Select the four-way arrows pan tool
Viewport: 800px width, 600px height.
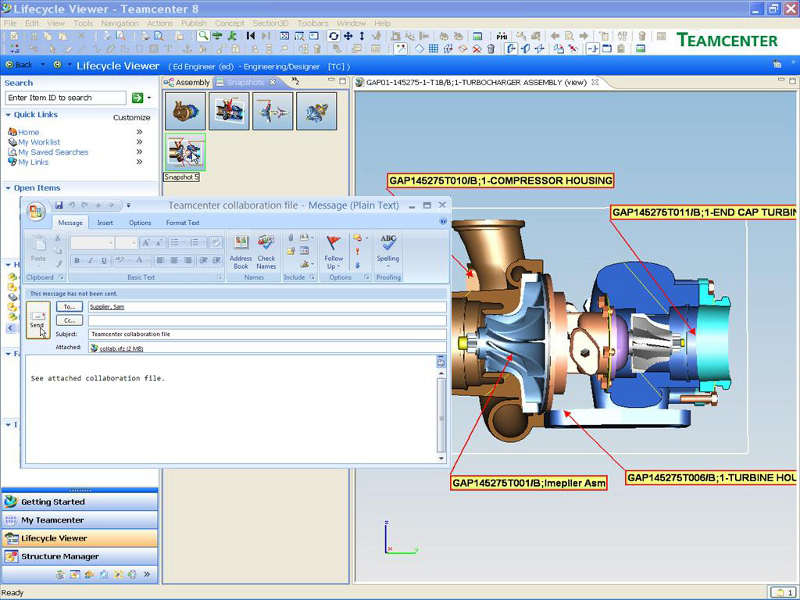click(348, 36)
